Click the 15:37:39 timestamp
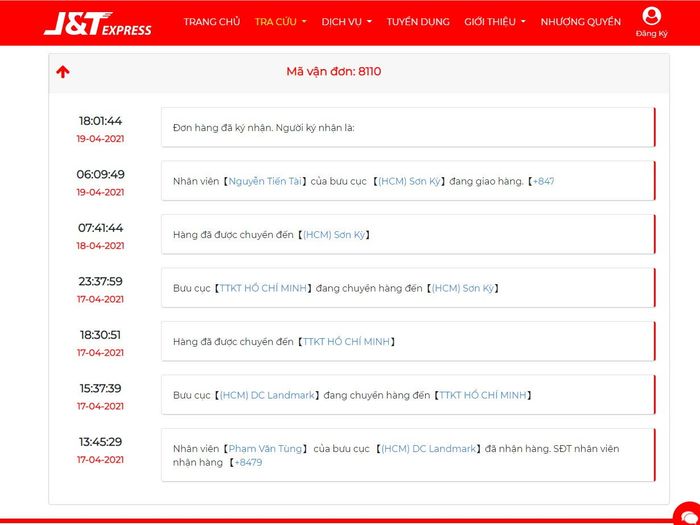The width and height of the screenshot is (700, 525). pos(100,388)
